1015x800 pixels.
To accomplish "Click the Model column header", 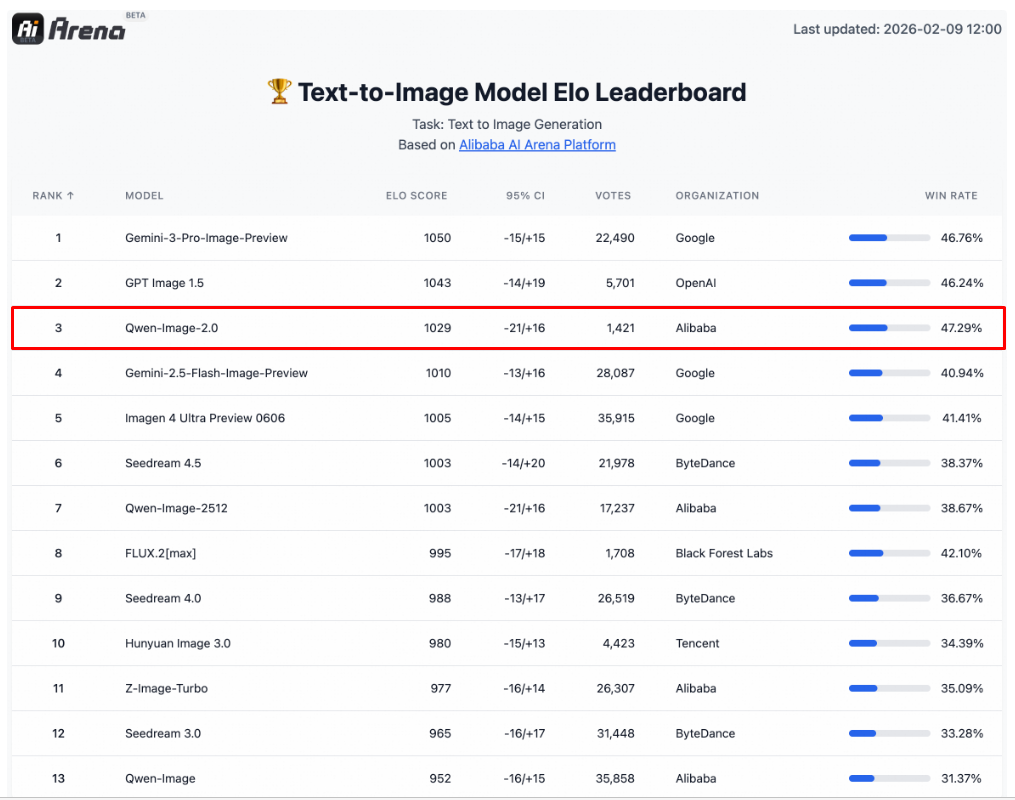I will [144, 196].
